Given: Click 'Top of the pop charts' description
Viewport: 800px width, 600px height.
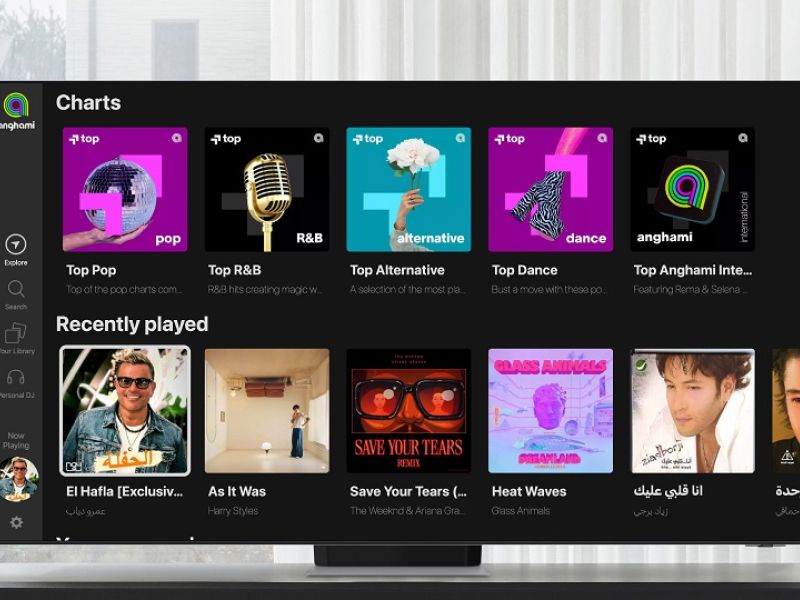Looking at the screenshot, I should [x=124, y=289].
